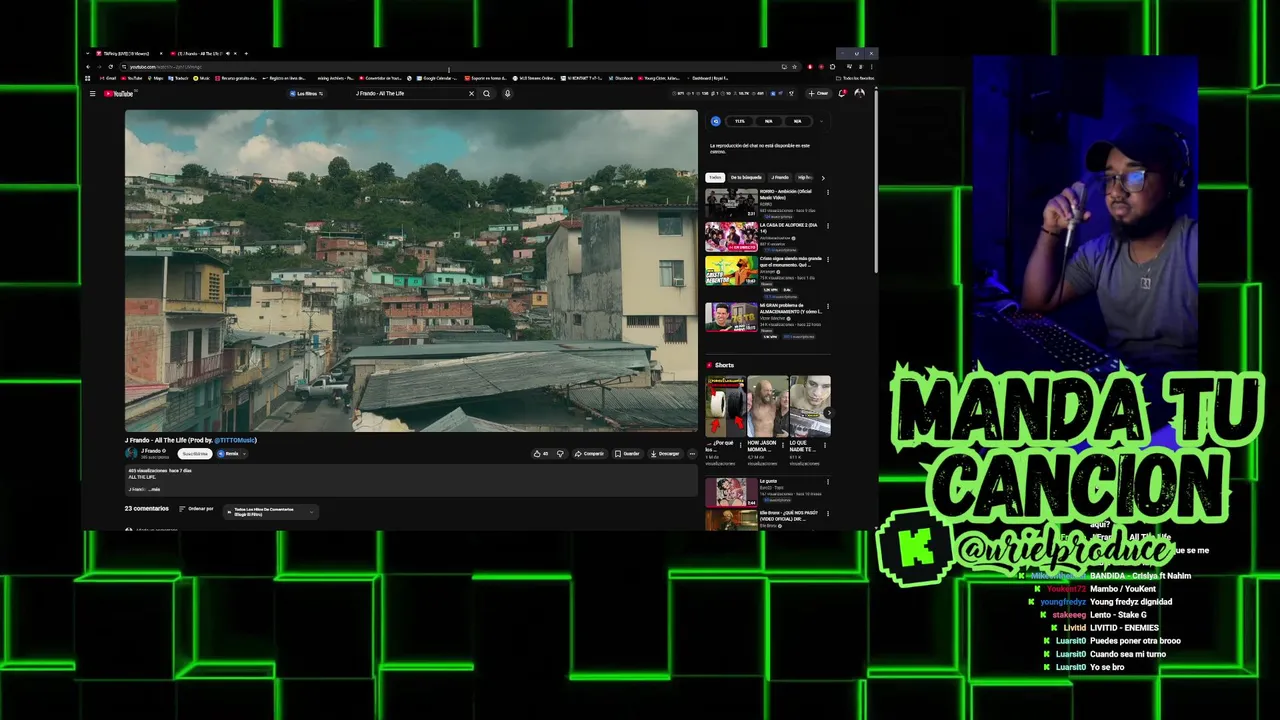Share video with Compartir button
The image size is (1280, 720).
[589, 453]
